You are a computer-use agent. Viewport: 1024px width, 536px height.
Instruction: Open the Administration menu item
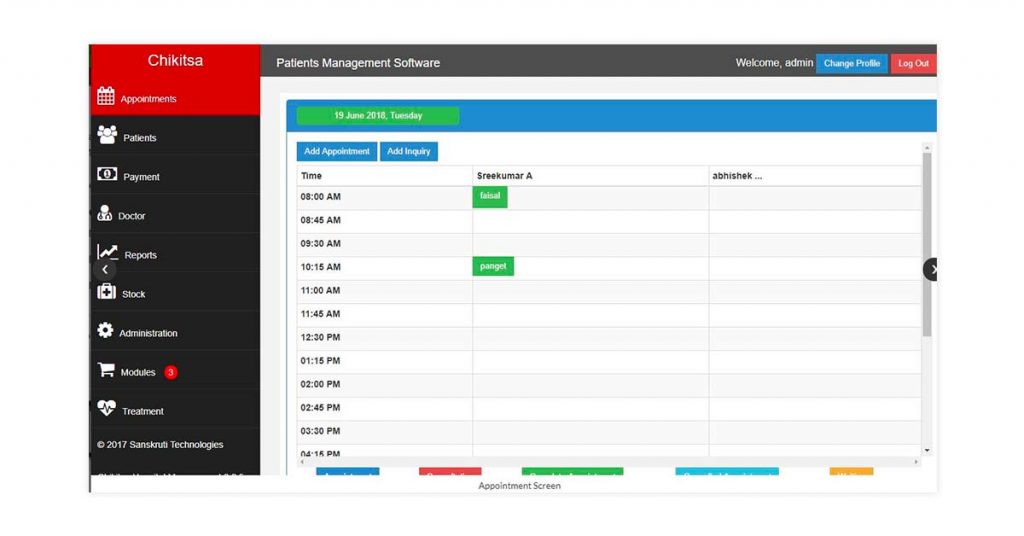[x=148, y=333]
